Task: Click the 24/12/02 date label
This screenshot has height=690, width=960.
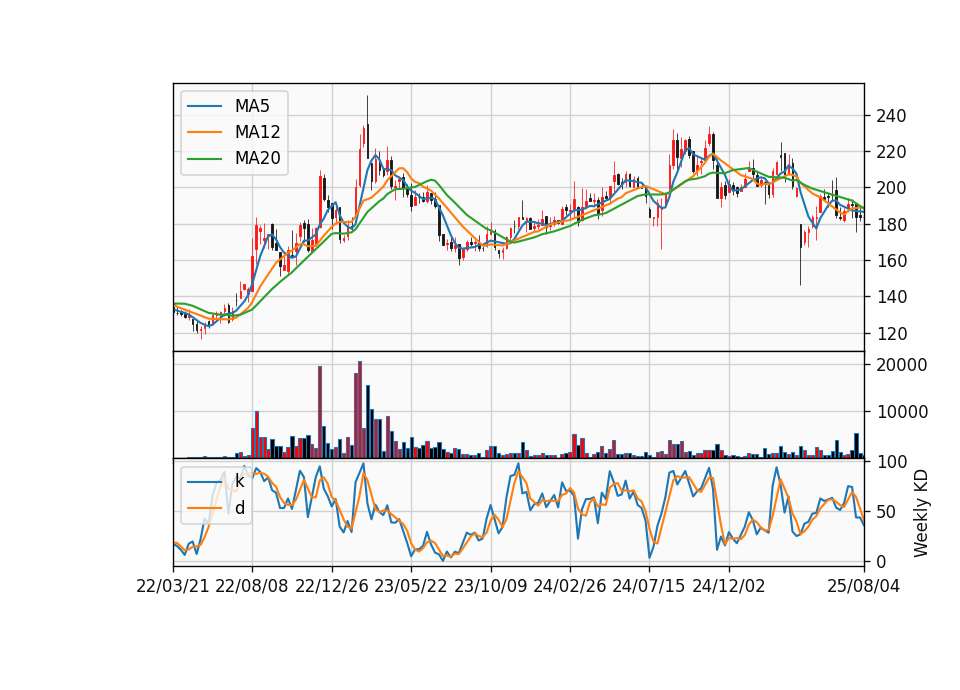Action: [729, 586]
